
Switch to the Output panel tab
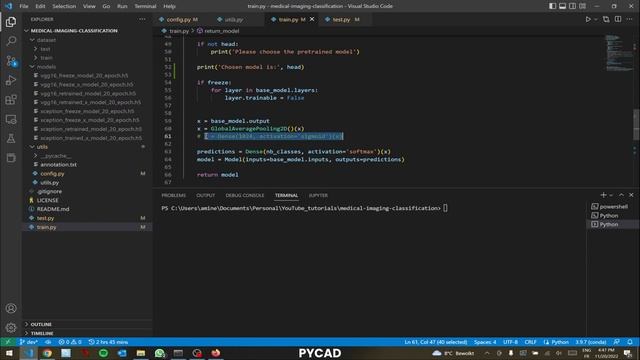[x=205, y=196]
